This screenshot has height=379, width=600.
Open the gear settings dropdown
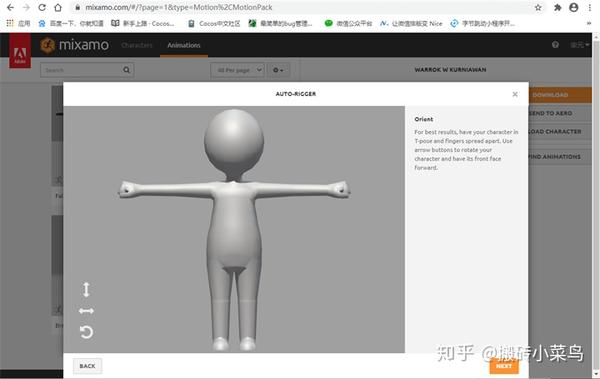coord(278,70)
